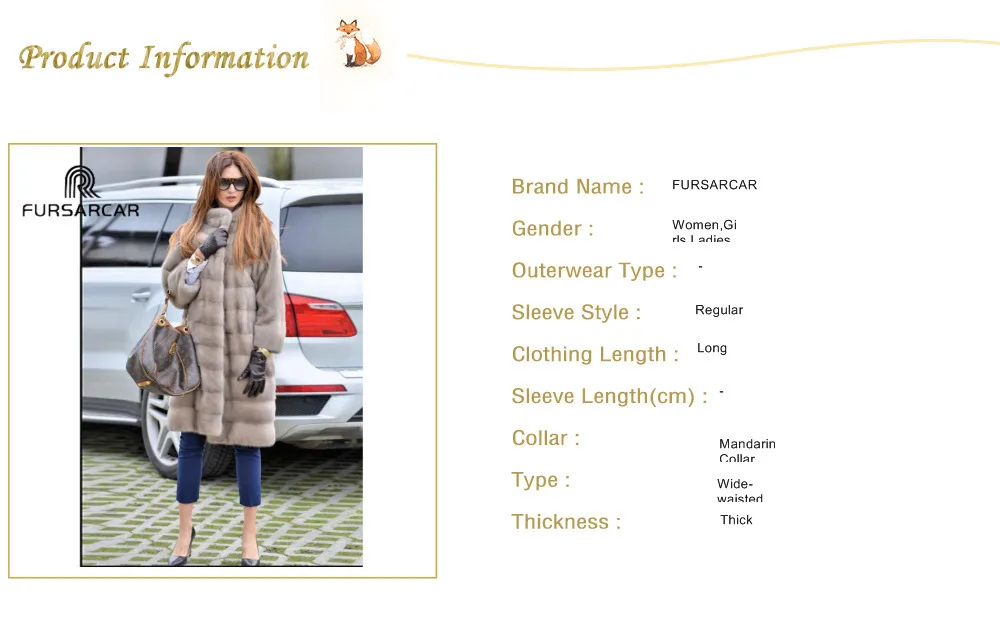Screen dimensions: 1000x631
Task: Click the Collar label
Action: tap(545, 438)
